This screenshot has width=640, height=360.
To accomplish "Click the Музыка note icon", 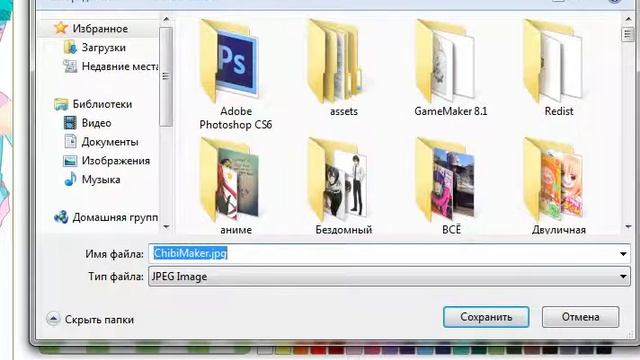I will pyautogui.click(x=70, y=179).
